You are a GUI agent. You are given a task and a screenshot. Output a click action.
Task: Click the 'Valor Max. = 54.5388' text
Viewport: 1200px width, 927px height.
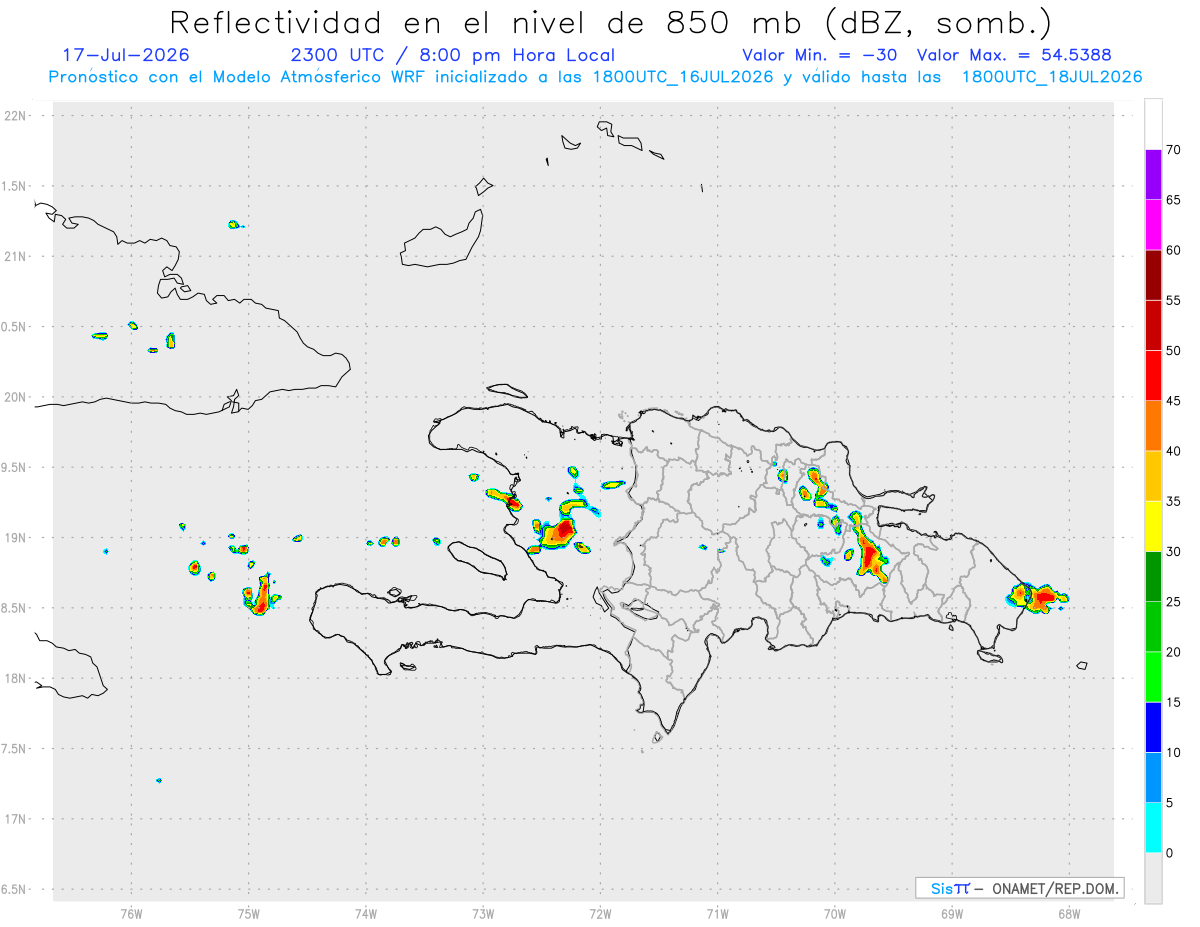click(x=1014, y=55)
